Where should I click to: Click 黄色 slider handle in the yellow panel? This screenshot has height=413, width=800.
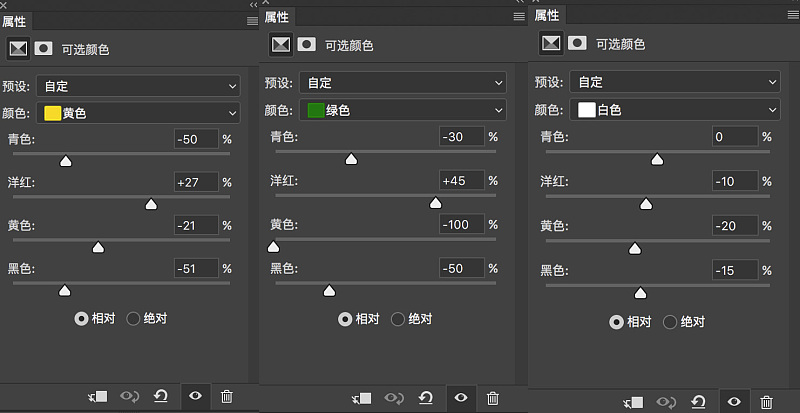click(98, 248)
